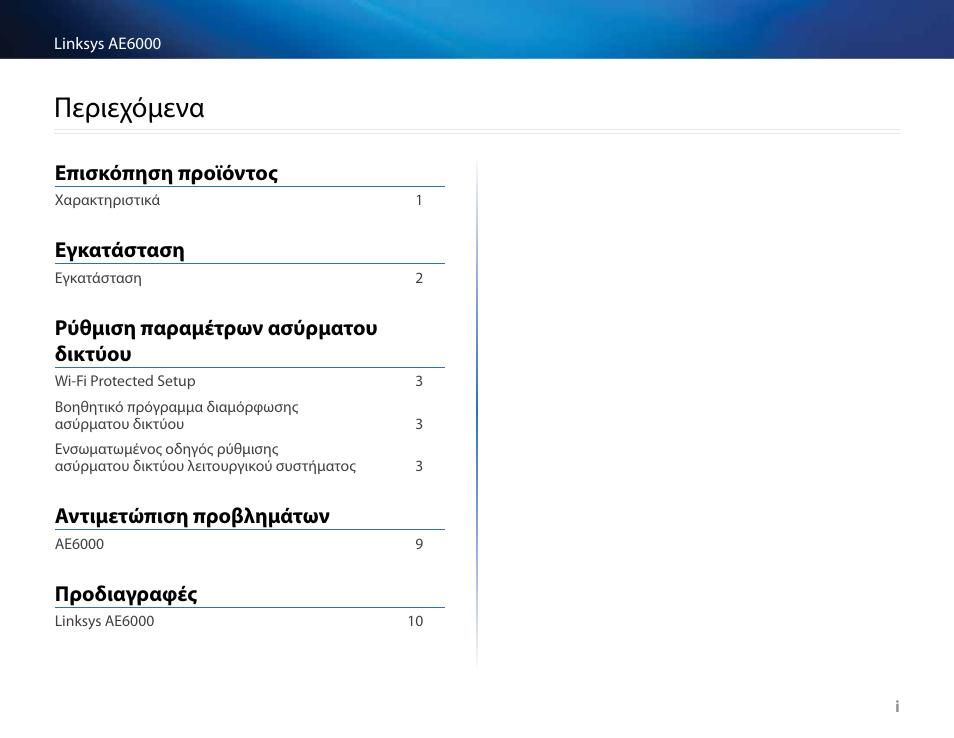Open the 'Χαρακτηριστικά' contents entry
The width and height of the screenshot is (954, 738).
pyautogui.click(x=107, y=200)
